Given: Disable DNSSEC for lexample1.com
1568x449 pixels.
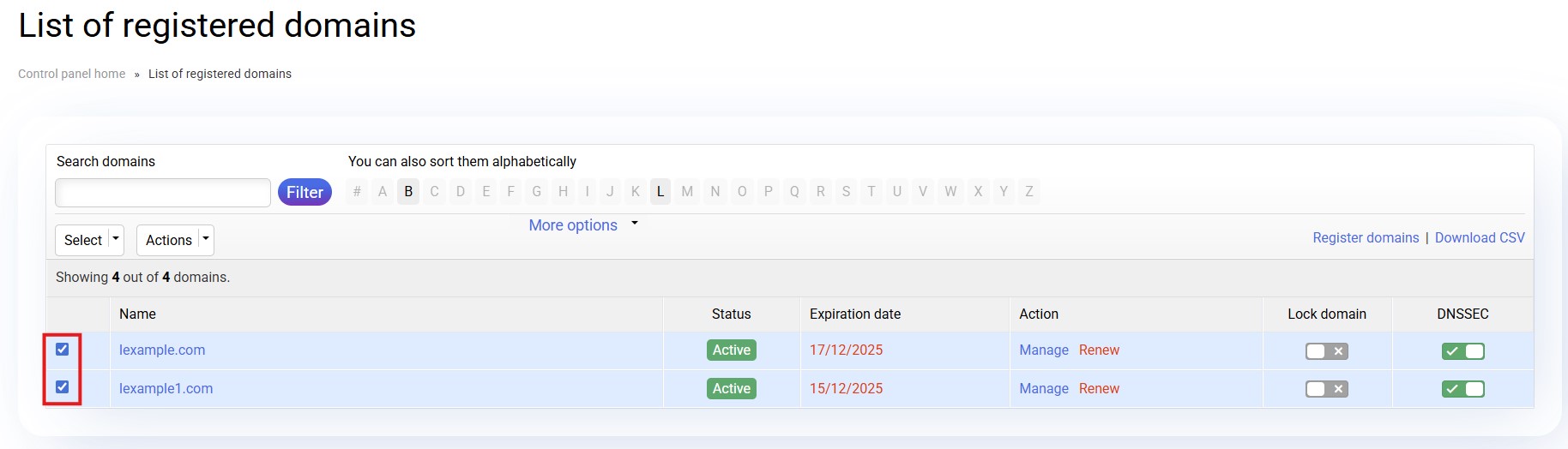Looking at the screenshot, I should 1462,389.
